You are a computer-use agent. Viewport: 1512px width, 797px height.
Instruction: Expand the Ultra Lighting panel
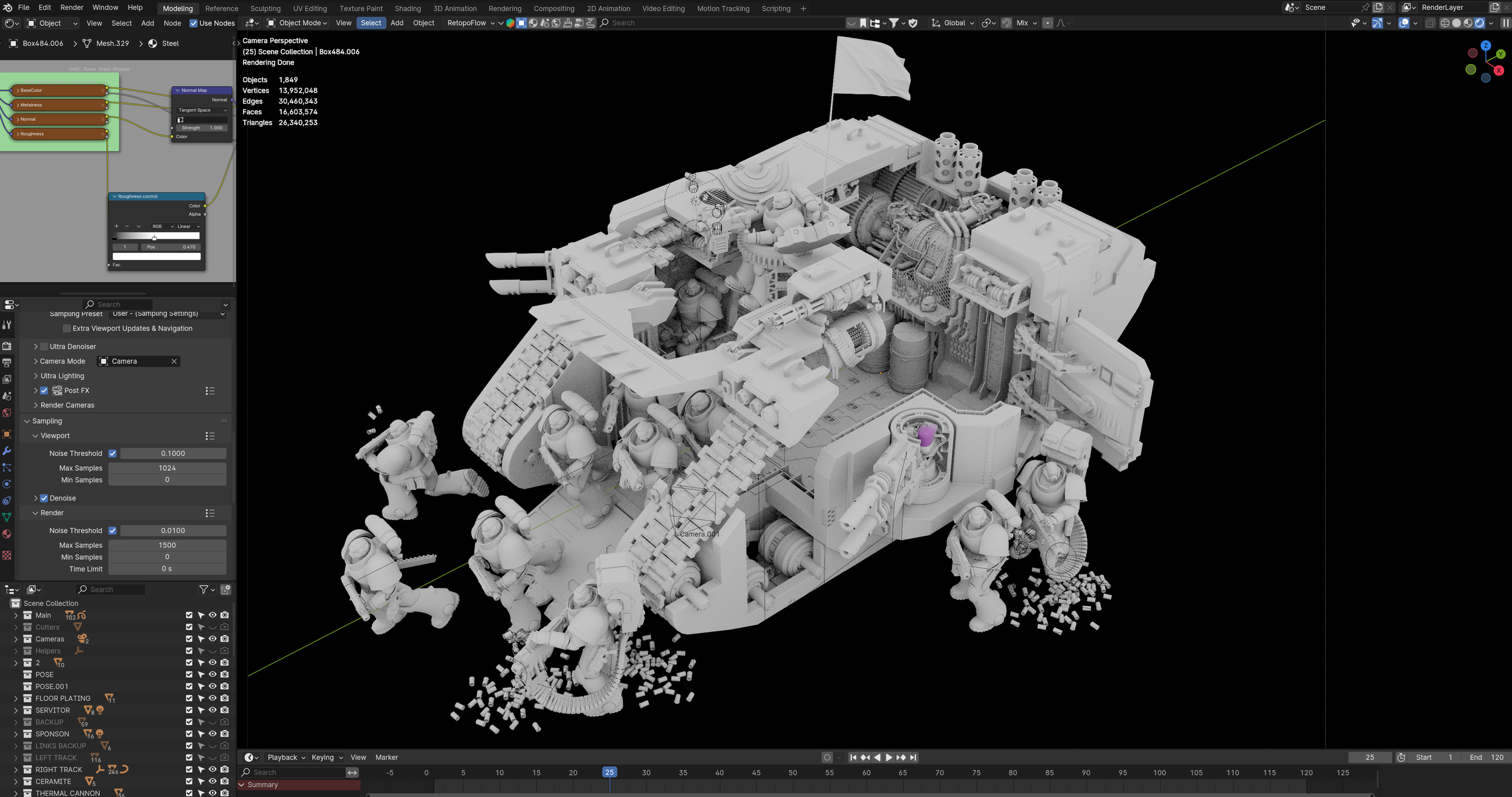36,376
